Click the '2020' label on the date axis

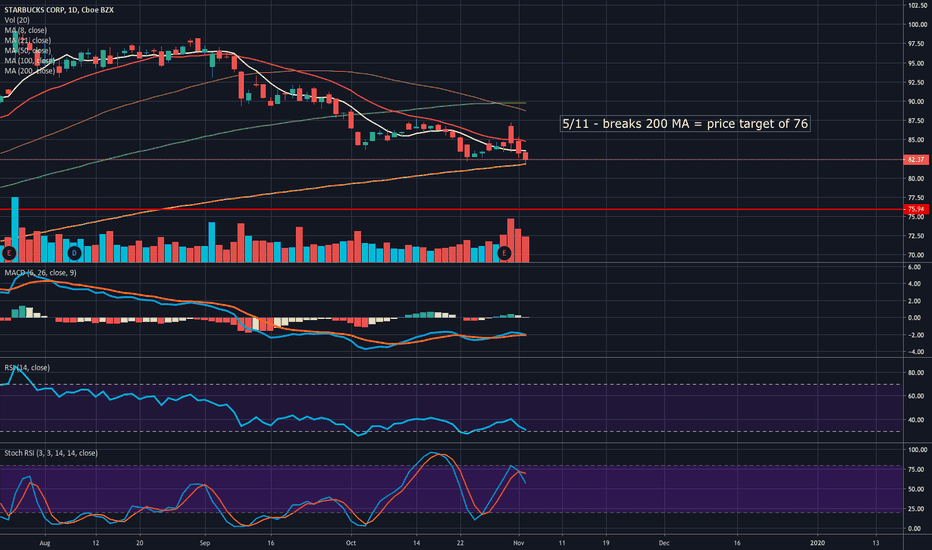tap(818, 543)
